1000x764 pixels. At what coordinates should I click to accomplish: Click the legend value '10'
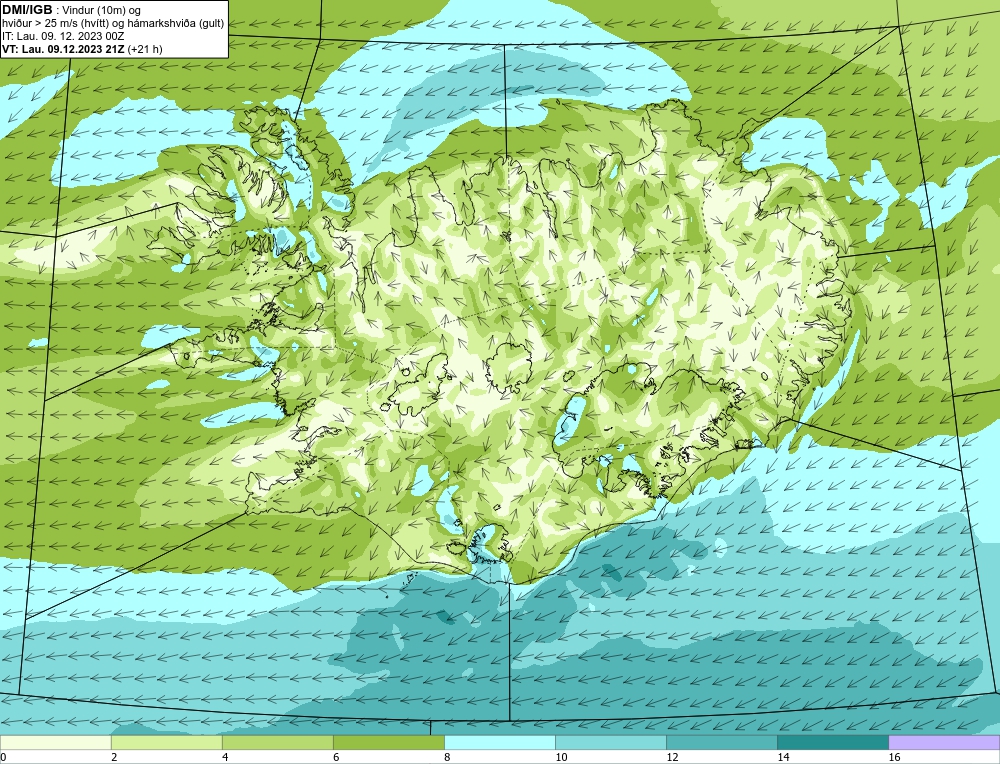561,757
